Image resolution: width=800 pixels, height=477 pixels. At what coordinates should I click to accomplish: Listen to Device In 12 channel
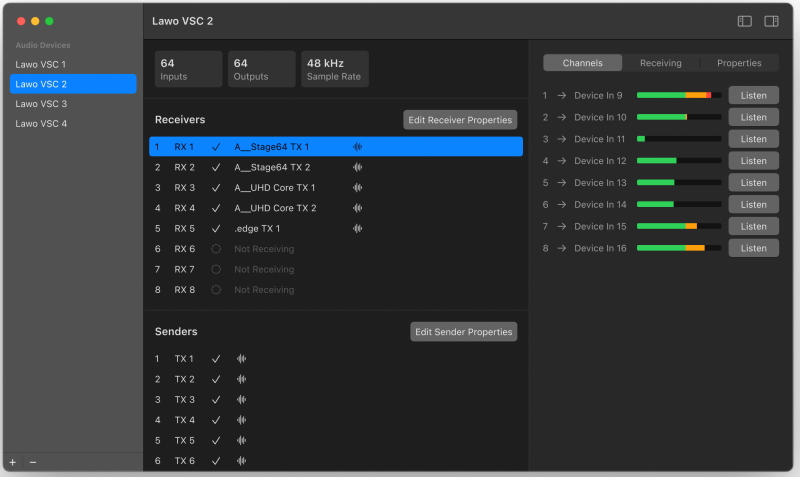point(753,161)
